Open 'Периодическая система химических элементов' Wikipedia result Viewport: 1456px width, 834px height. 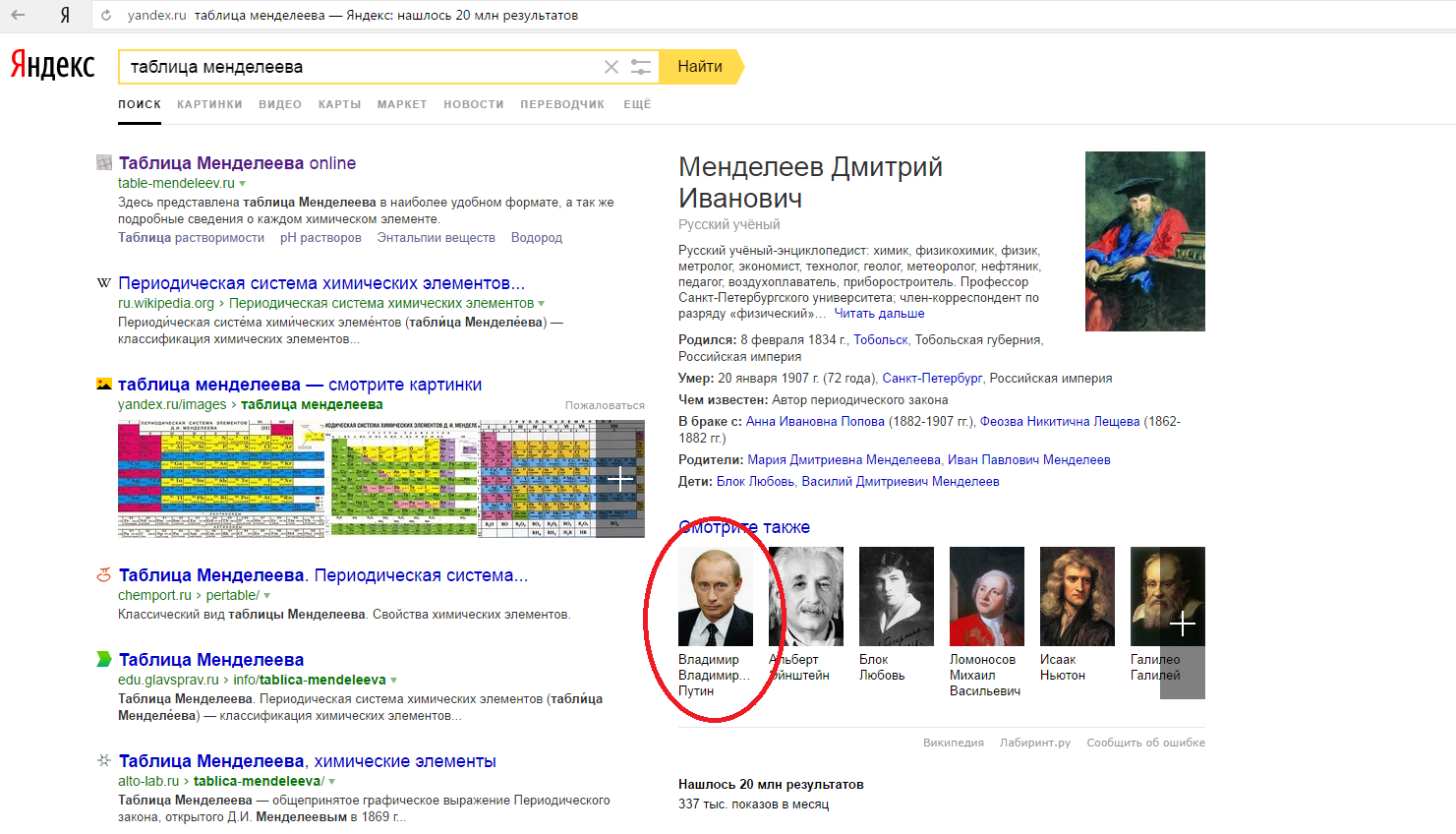[321, 283]
